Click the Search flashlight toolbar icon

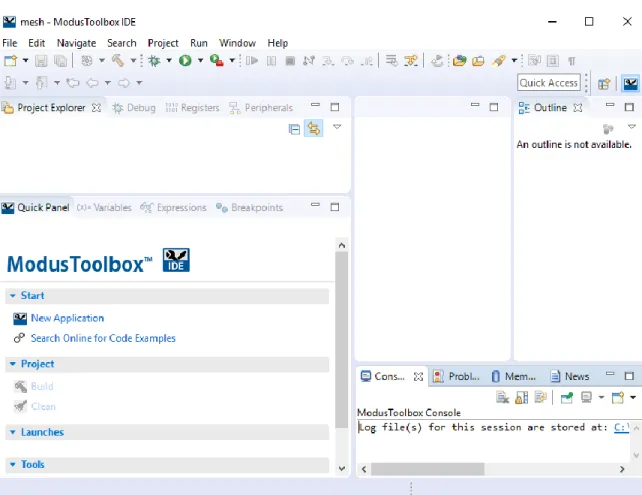499,61
